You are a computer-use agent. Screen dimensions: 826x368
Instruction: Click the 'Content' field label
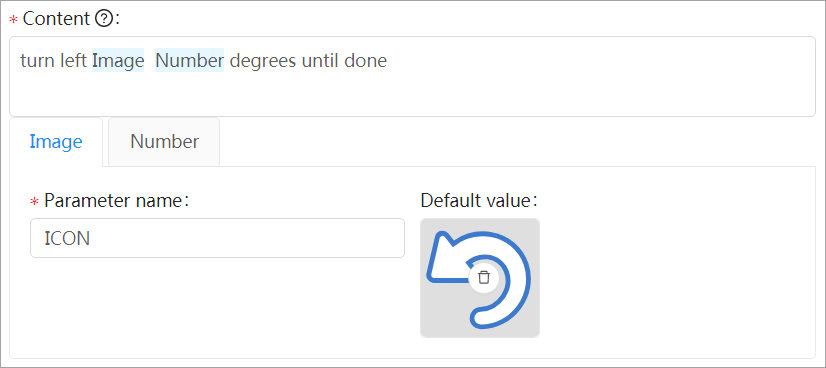56,19
